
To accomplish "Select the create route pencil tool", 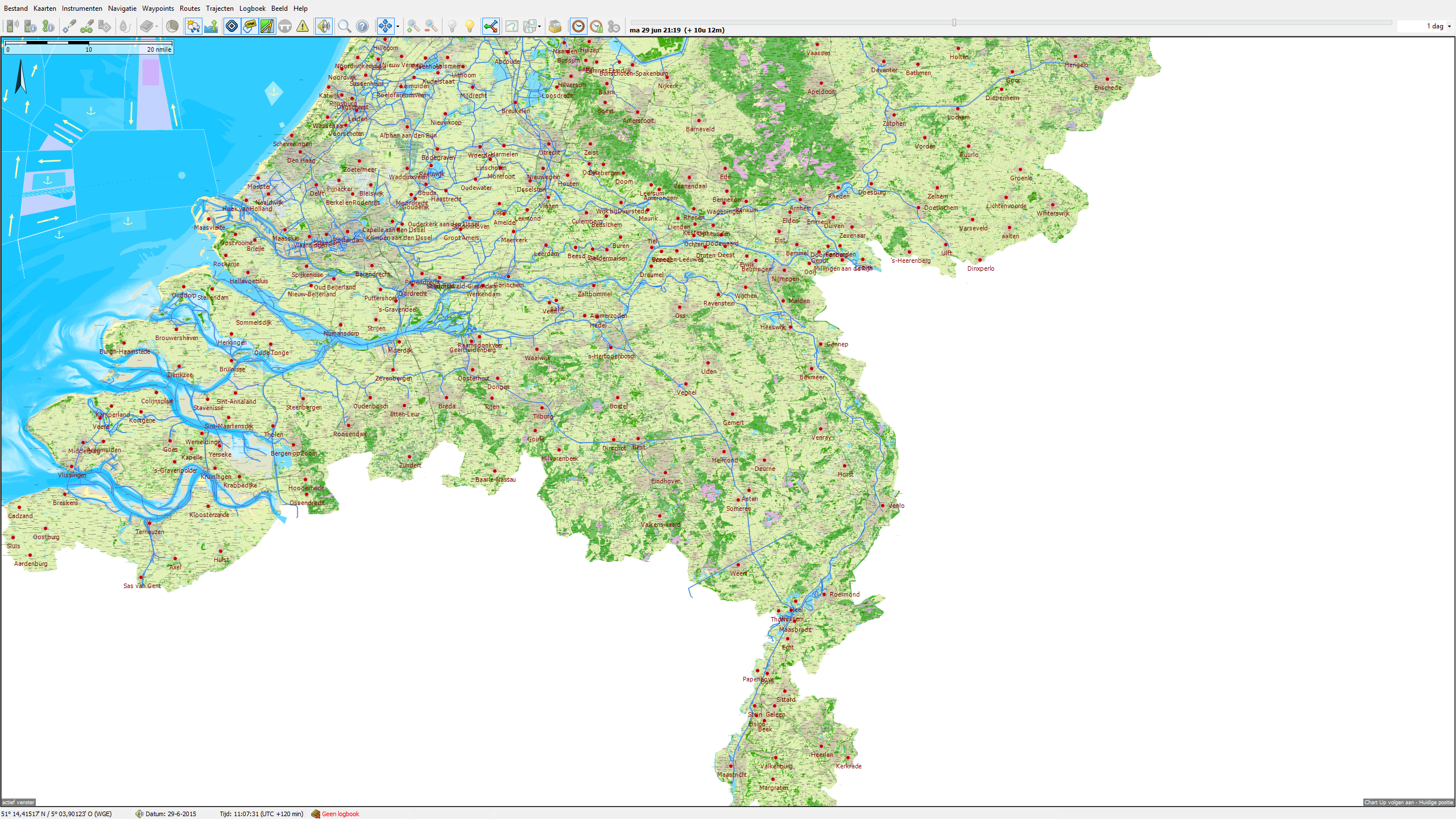I will point(87,26).
